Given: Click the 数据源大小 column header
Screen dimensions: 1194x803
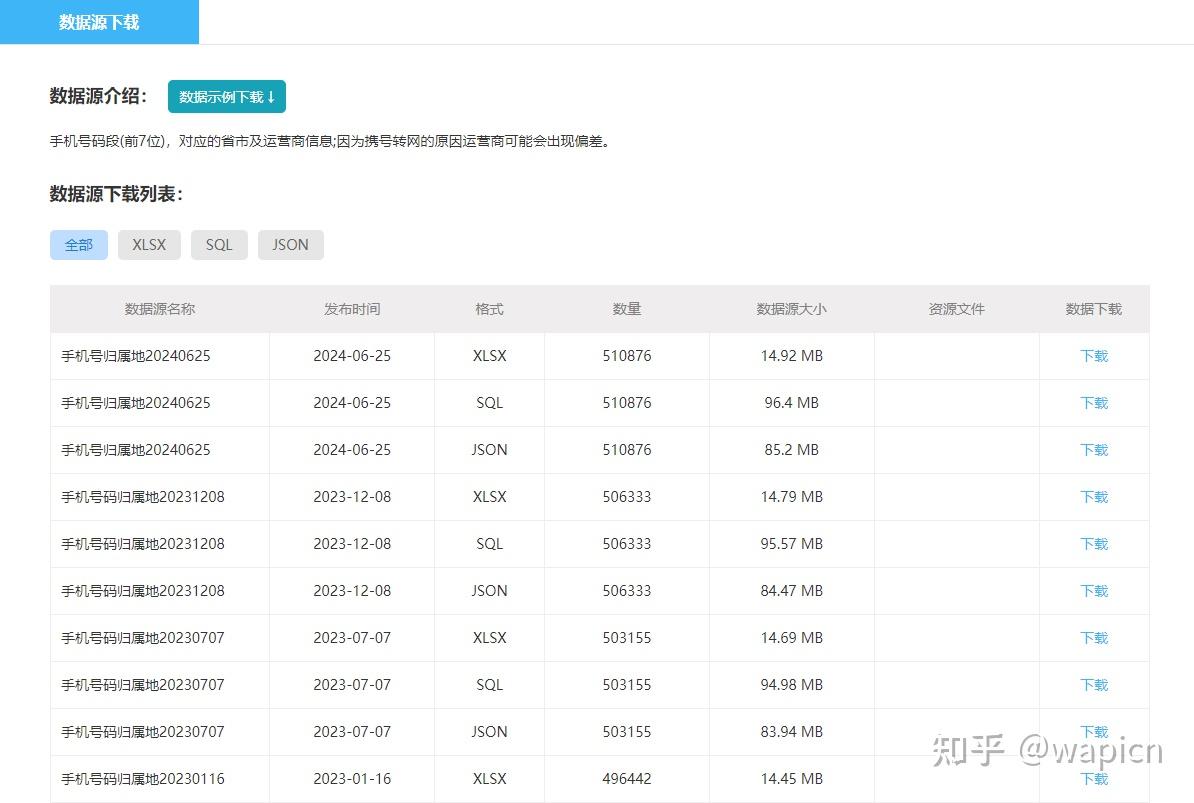Looking at the screenshot, I should [791, 309].
